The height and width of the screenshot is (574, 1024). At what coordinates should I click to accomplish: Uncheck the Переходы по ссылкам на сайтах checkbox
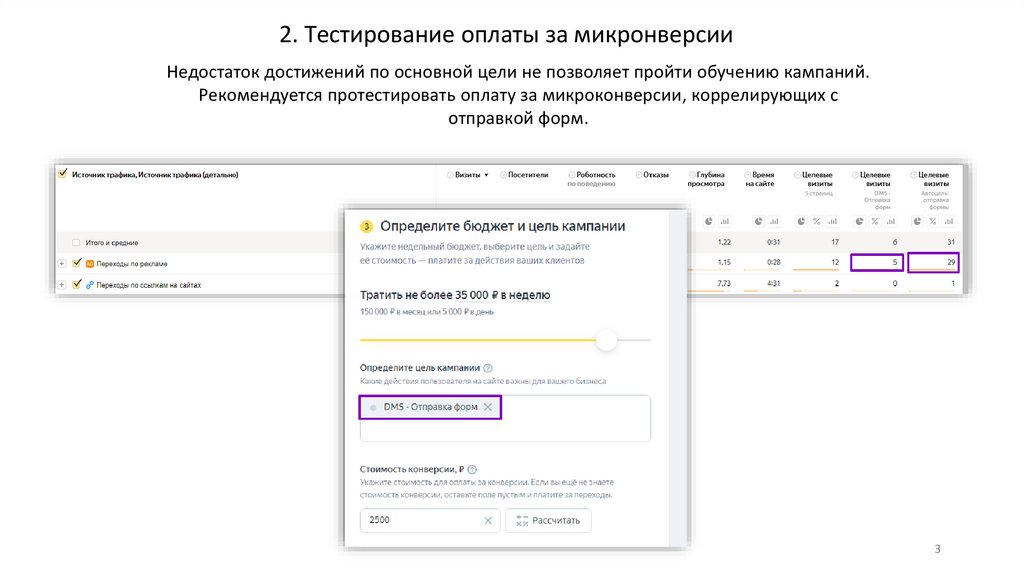click(76, 285)
